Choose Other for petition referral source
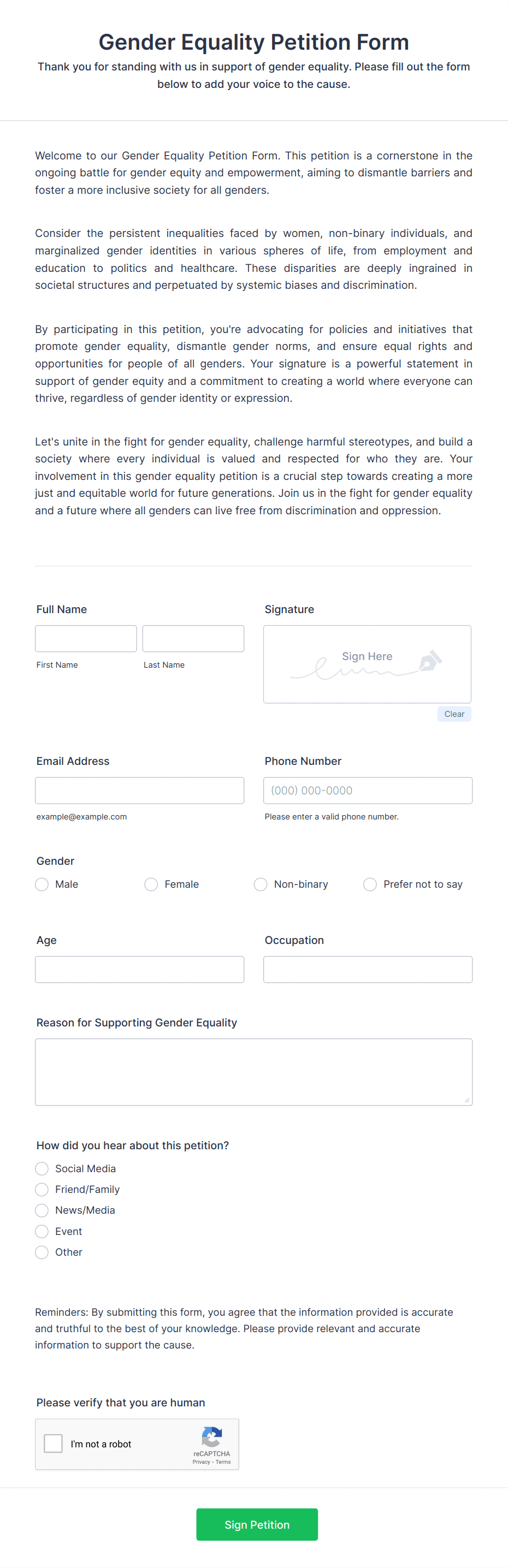 (42, 1252)
